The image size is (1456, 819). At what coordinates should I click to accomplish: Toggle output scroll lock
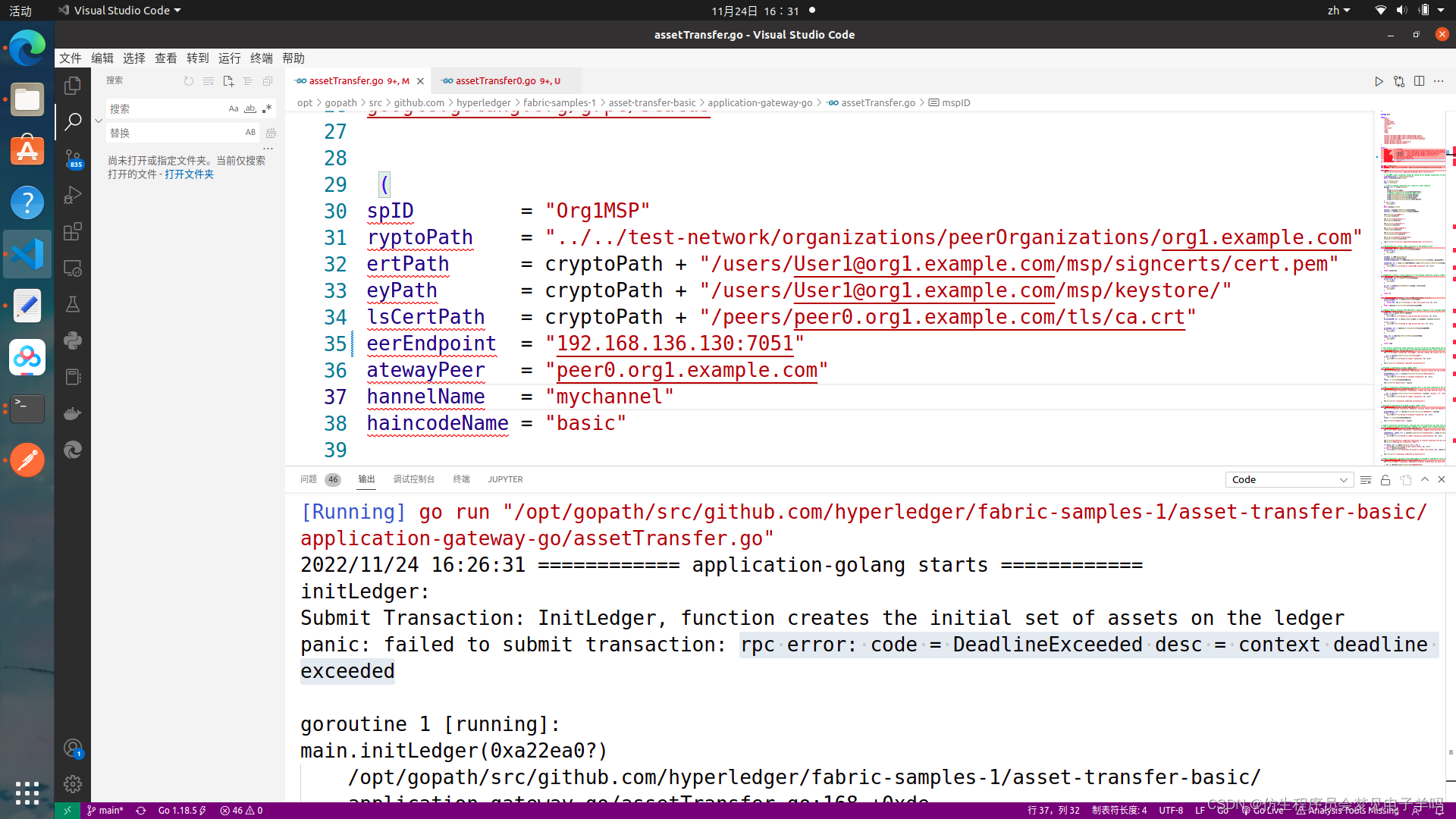tap(1385, 480)
